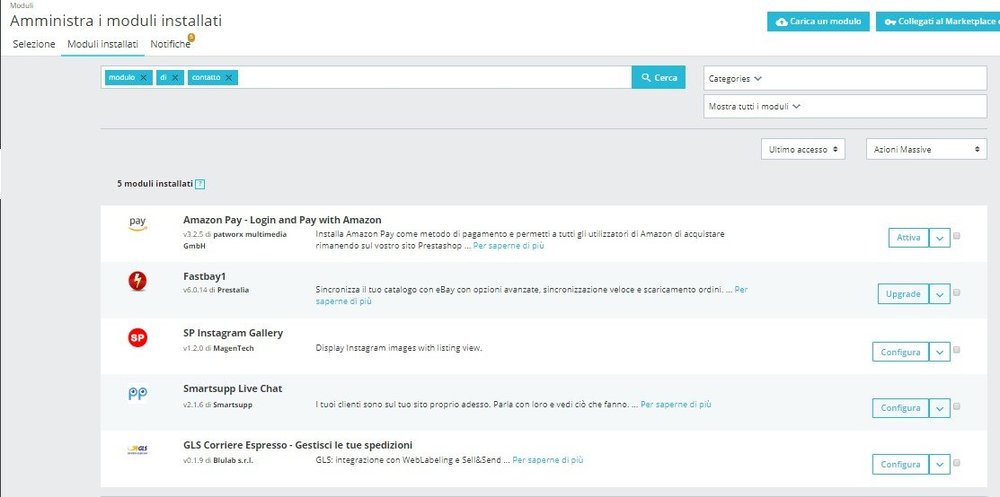This screenshot has height=497, width=1000.
Task: Expand SP Instagram Gallery Configura arrow
Action: [939, 352]
